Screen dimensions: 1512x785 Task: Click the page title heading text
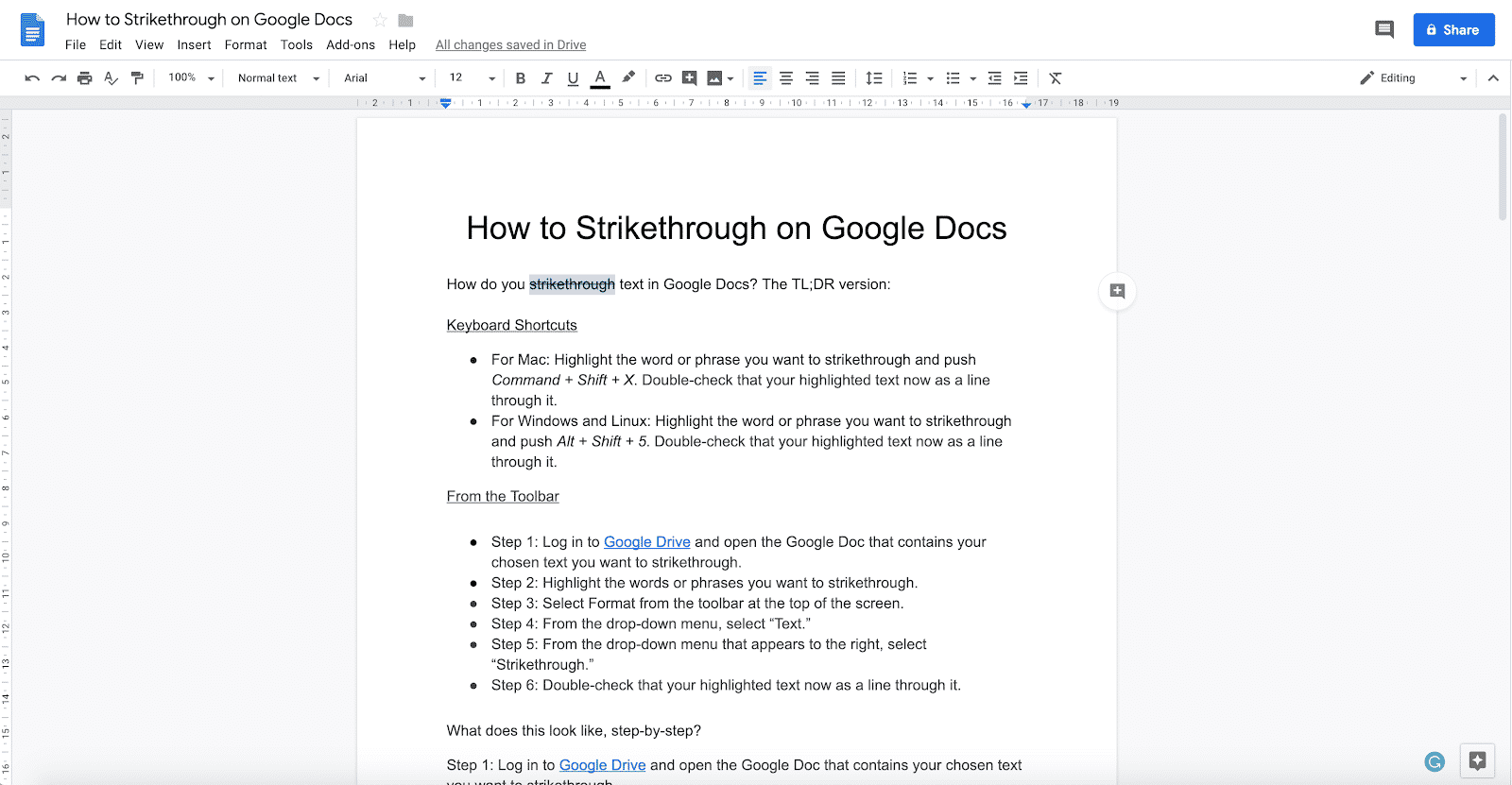click(736, 229)
